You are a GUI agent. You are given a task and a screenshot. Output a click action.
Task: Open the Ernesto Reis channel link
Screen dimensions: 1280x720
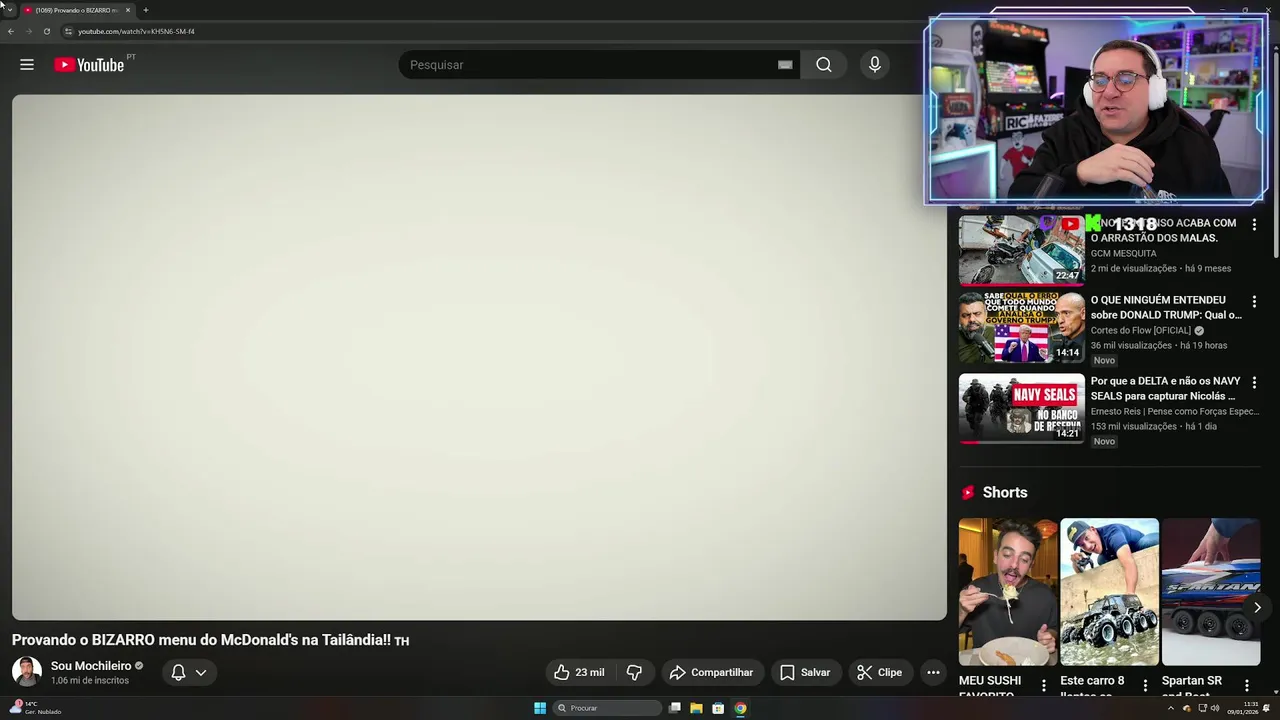[x=1175, y=411]
